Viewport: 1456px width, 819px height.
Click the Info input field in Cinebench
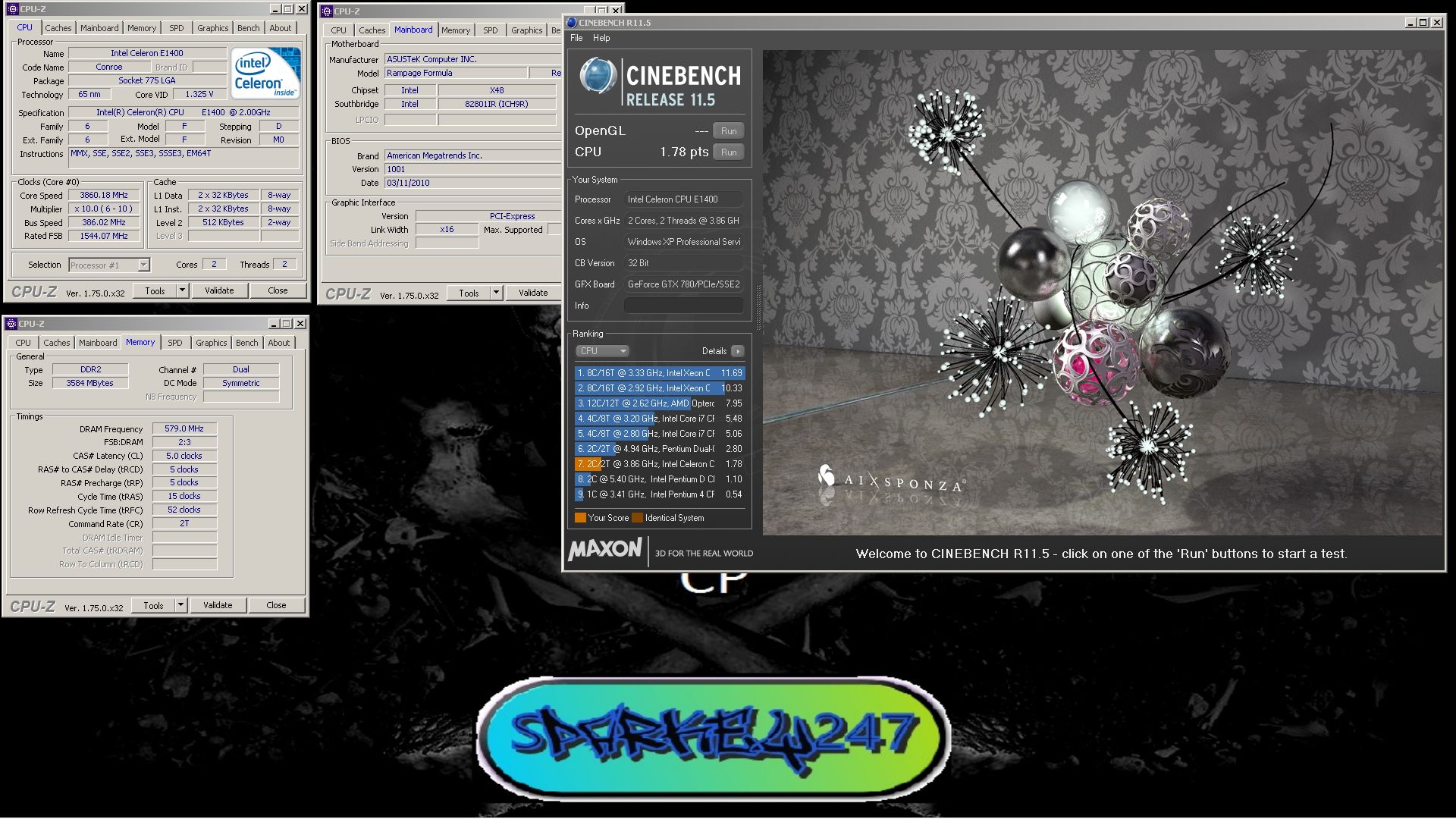[683, 306]
